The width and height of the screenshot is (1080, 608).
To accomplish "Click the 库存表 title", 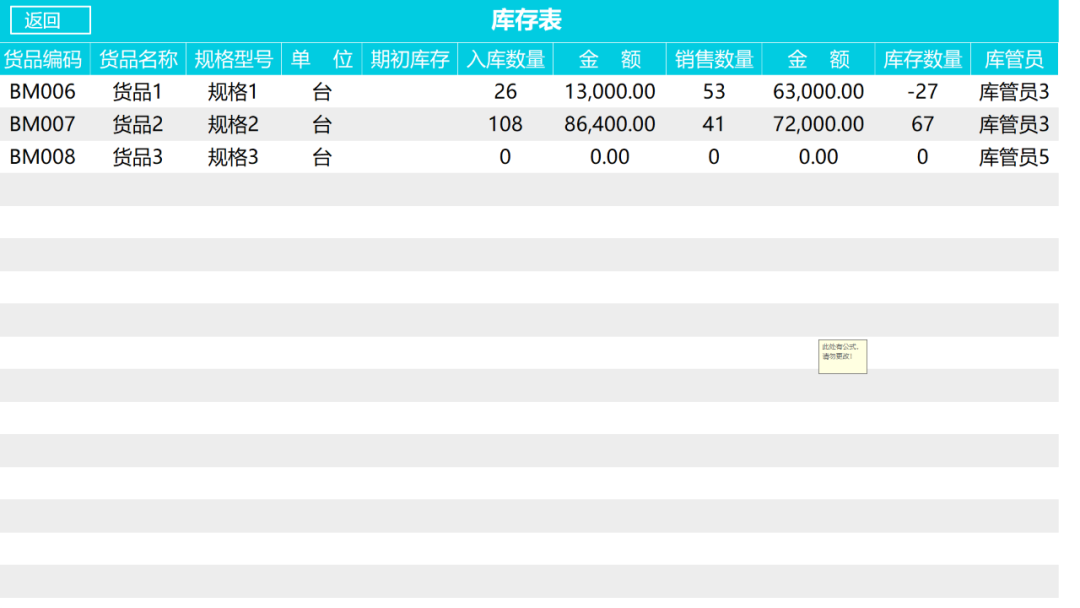I will pyautogui.click(x=526, y=20).
